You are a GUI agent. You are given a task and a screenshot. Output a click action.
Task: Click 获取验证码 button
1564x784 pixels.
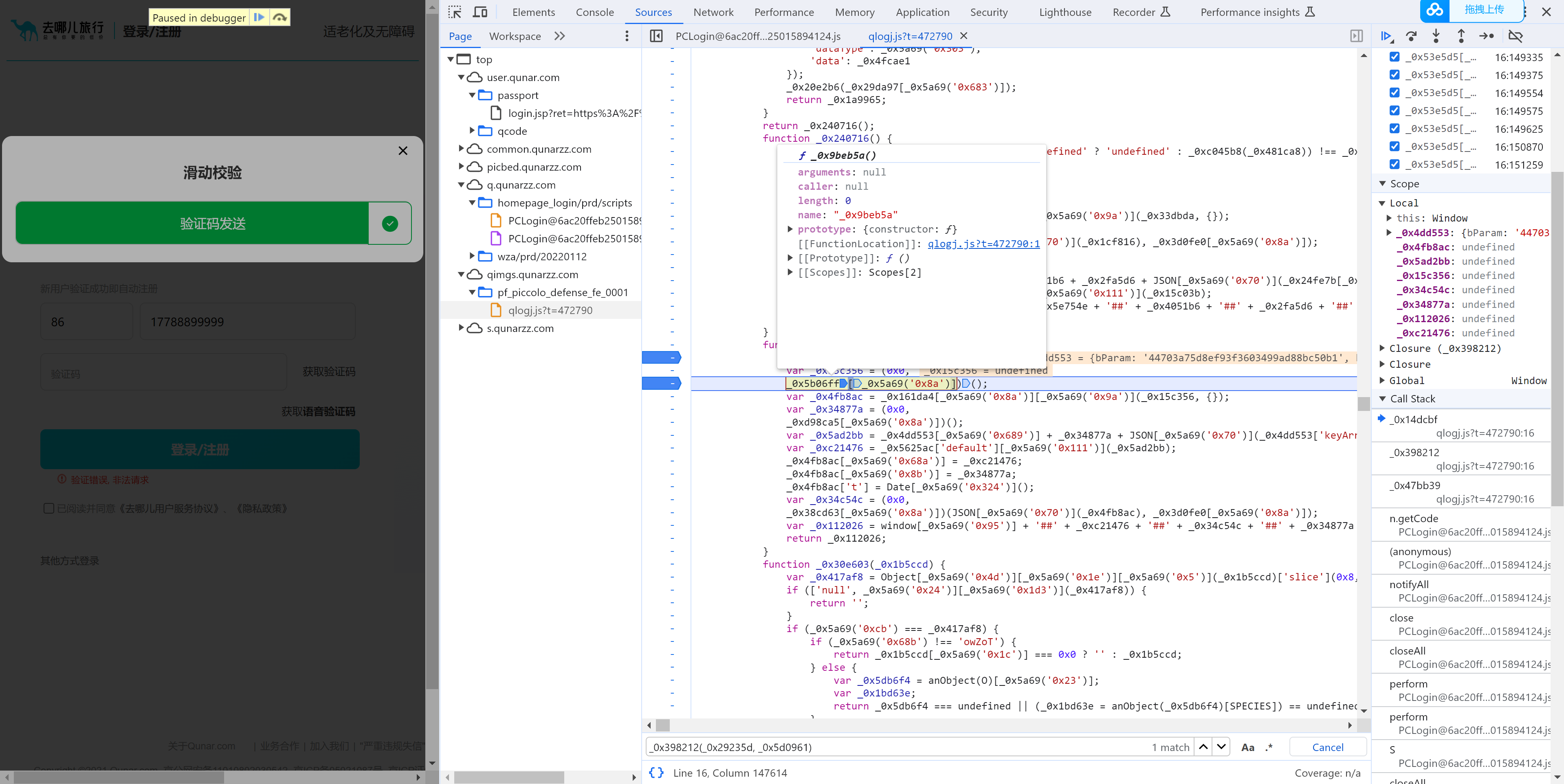tap(328, 371)
